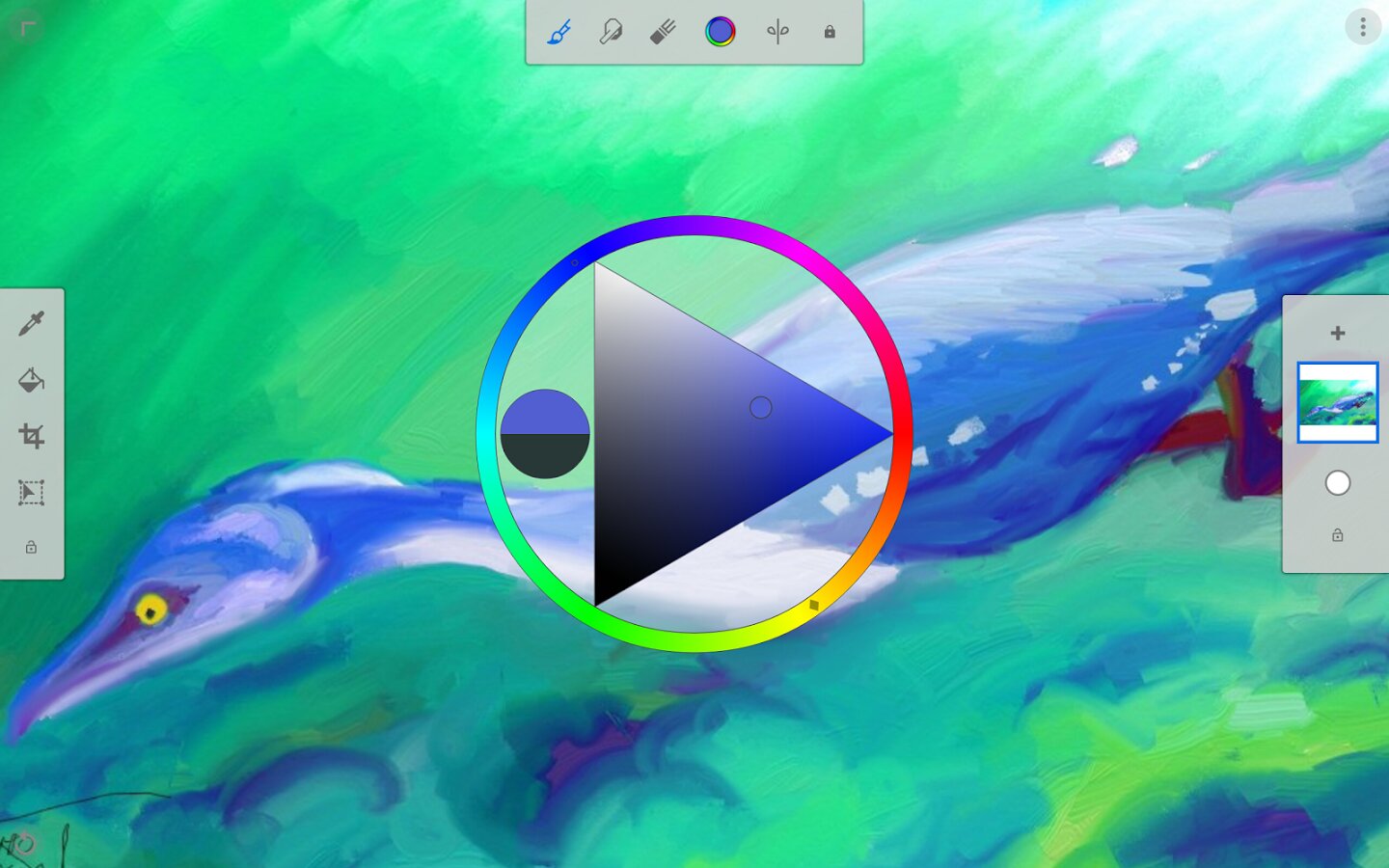Click the yellow marker on hue ring
The image size is (1389, 868).
point(814,605)
